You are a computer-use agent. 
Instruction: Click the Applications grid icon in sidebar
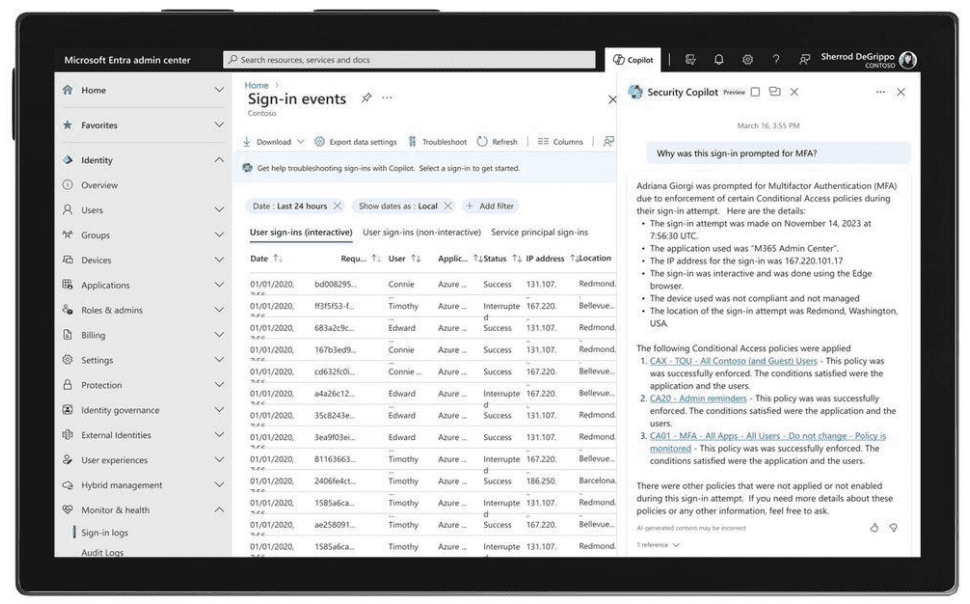67,285
